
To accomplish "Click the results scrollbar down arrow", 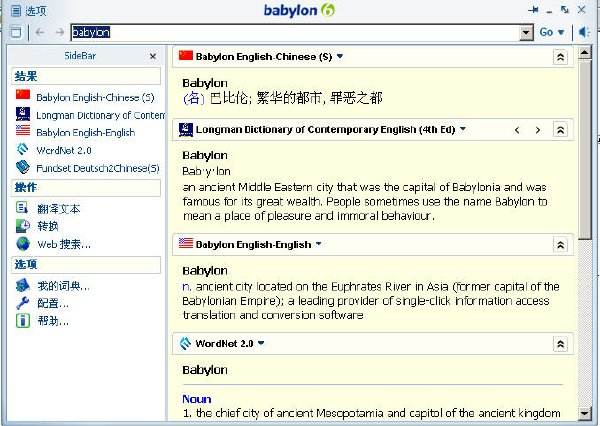I will pyautogui.click(x=585, y=413).
